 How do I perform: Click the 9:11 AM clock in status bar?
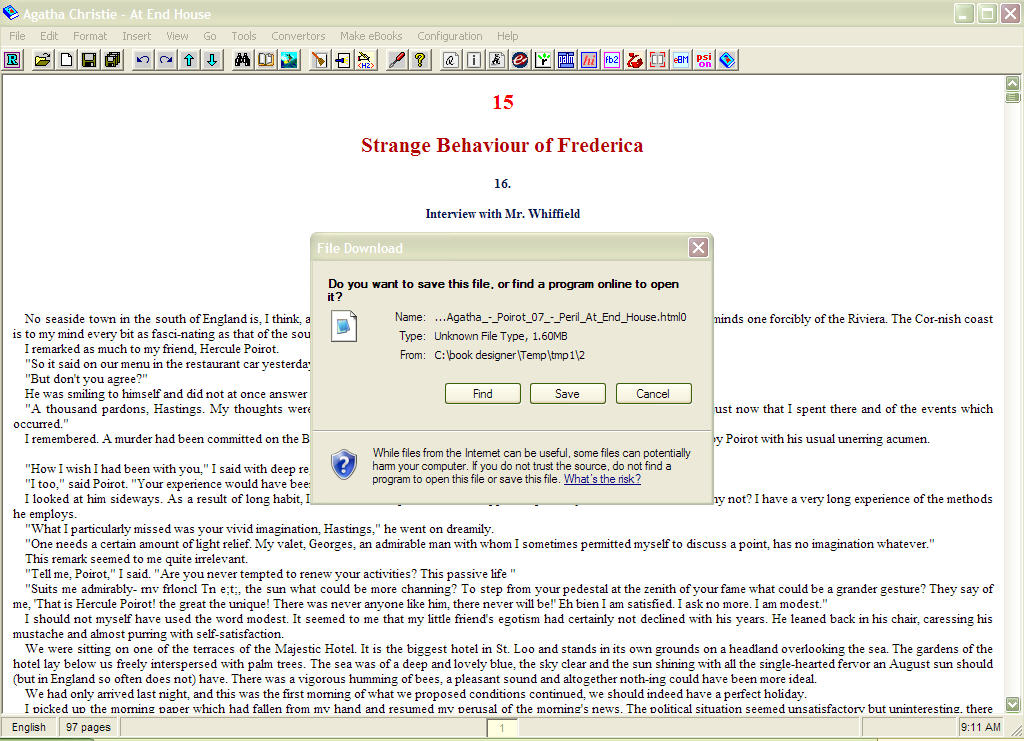980,727
